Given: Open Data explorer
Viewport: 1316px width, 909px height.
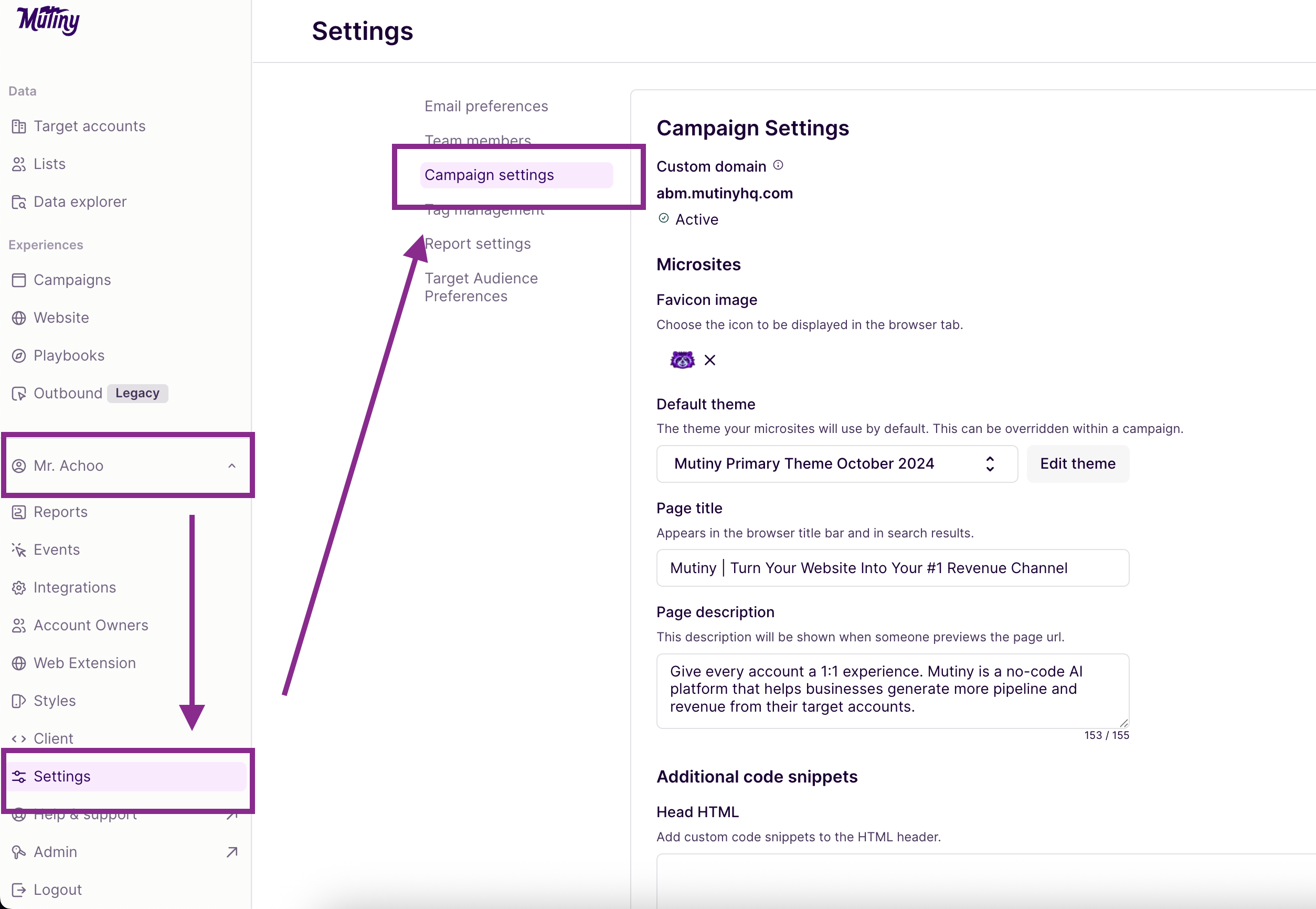Looking at the screenshot, I should pyautogui.click(x=80, y=202).
